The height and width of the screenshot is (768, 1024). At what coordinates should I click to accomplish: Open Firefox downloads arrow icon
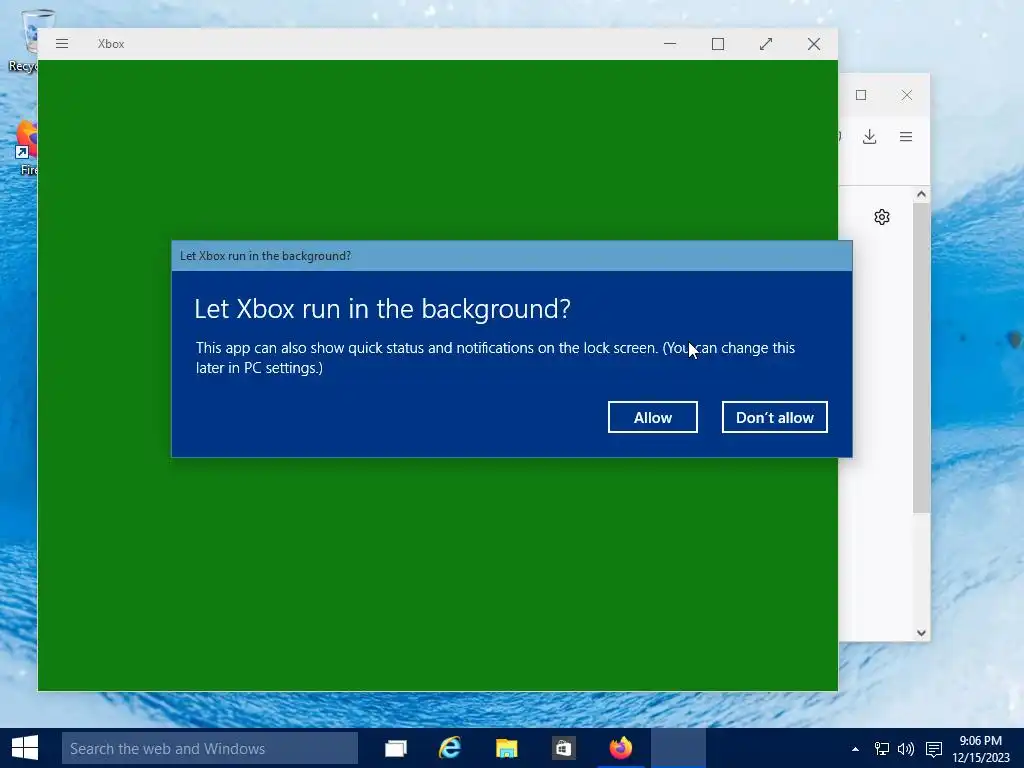[x=869, y=136]
